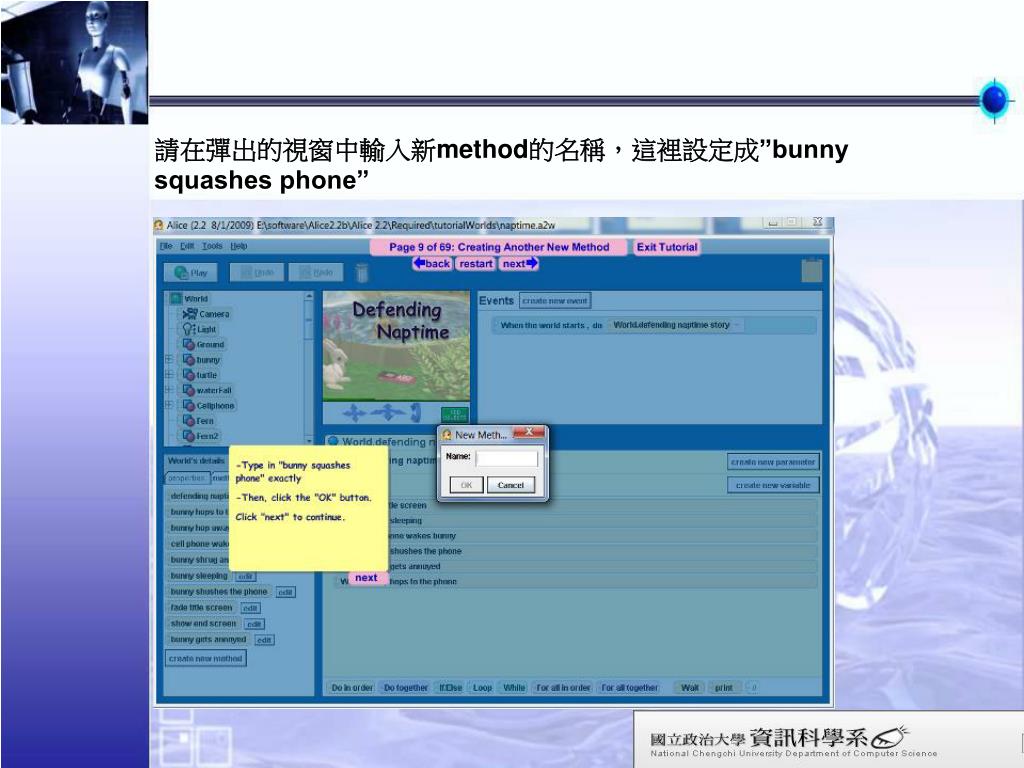This screenshot has width=1024, height=768.
Task: Click next on the yellow note
Action: coord(366,577)
